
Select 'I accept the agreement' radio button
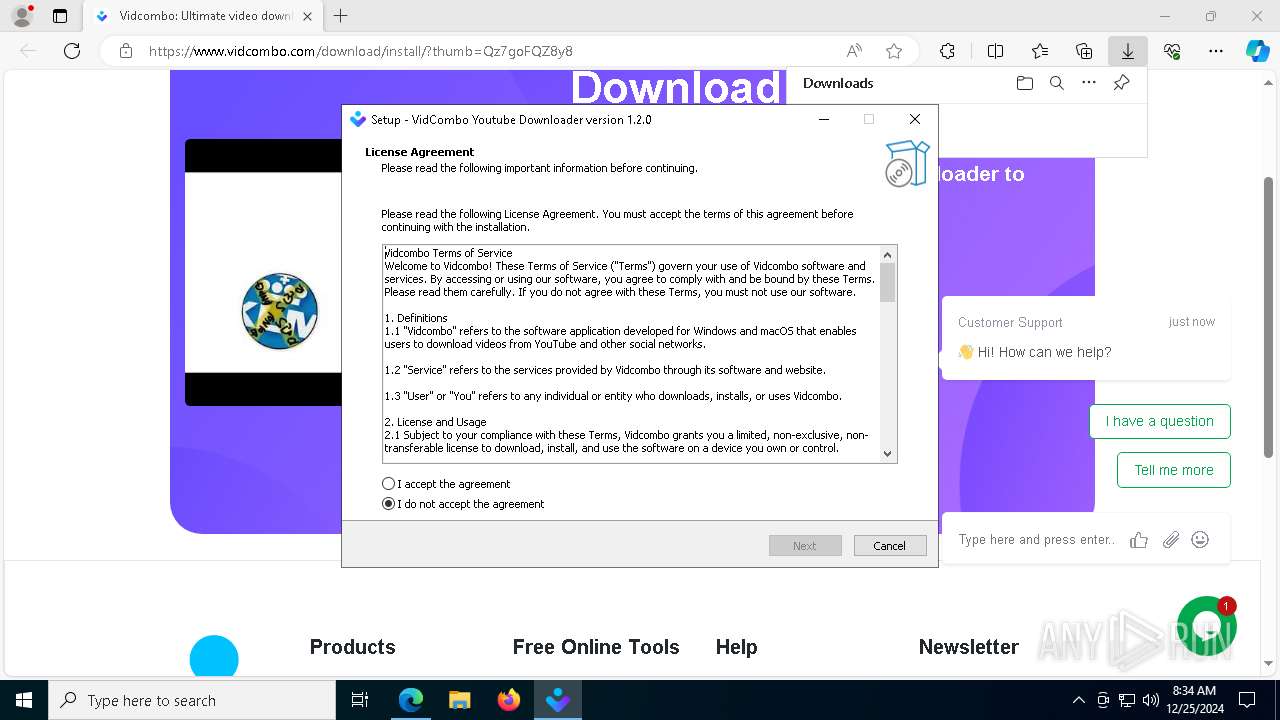[389, 484]
